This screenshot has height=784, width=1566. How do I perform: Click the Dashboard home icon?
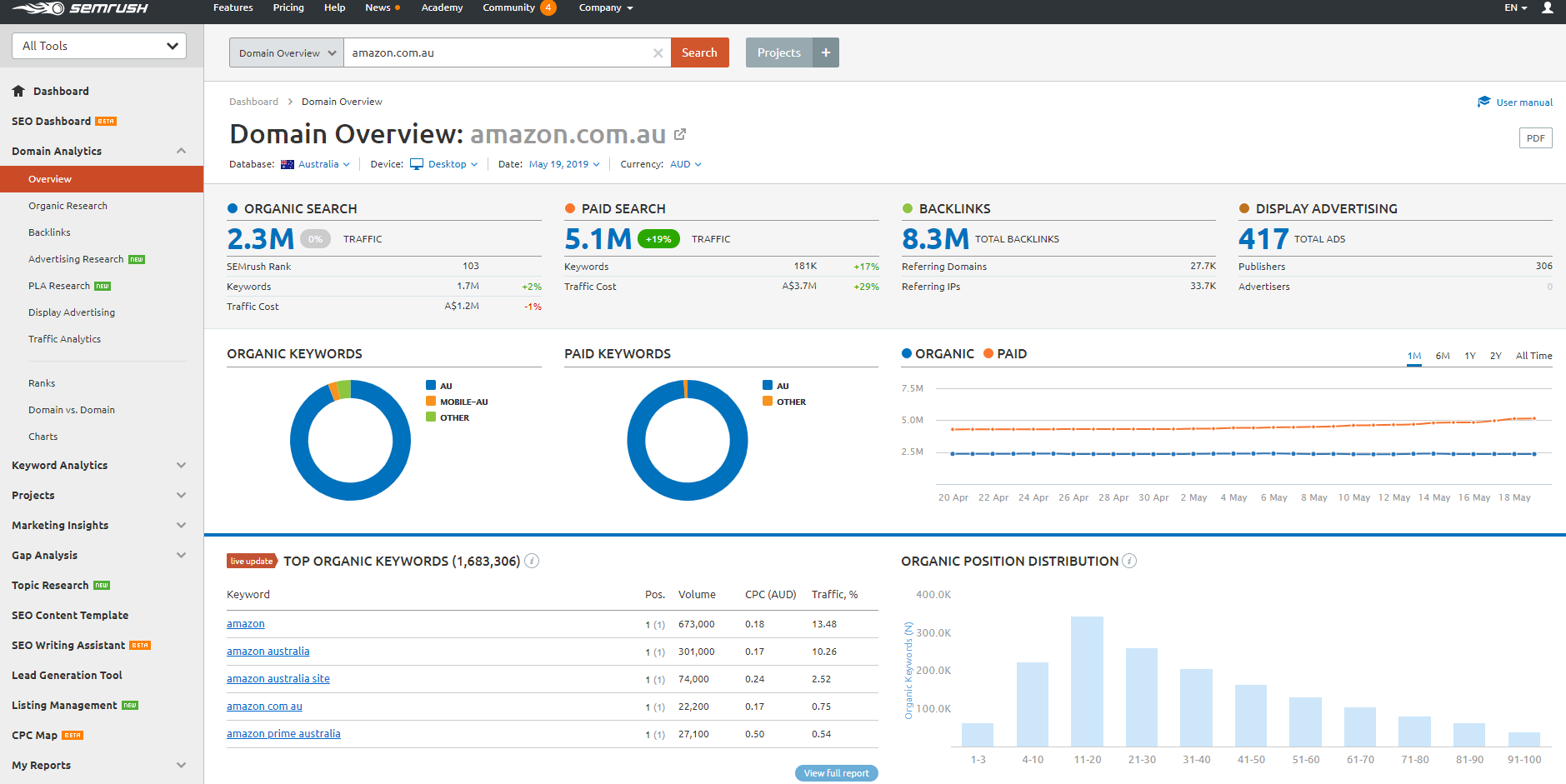(x=18, y=91)
